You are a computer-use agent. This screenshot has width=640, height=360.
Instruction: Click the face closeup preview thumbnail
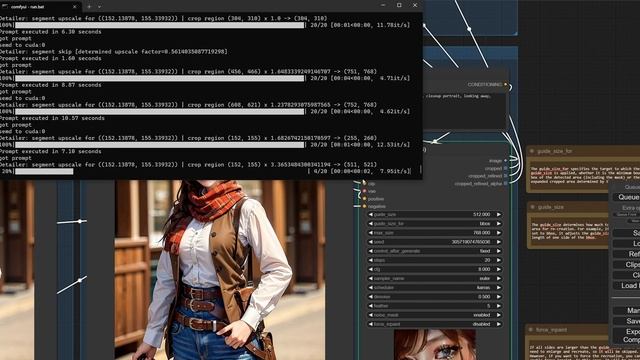434,345
